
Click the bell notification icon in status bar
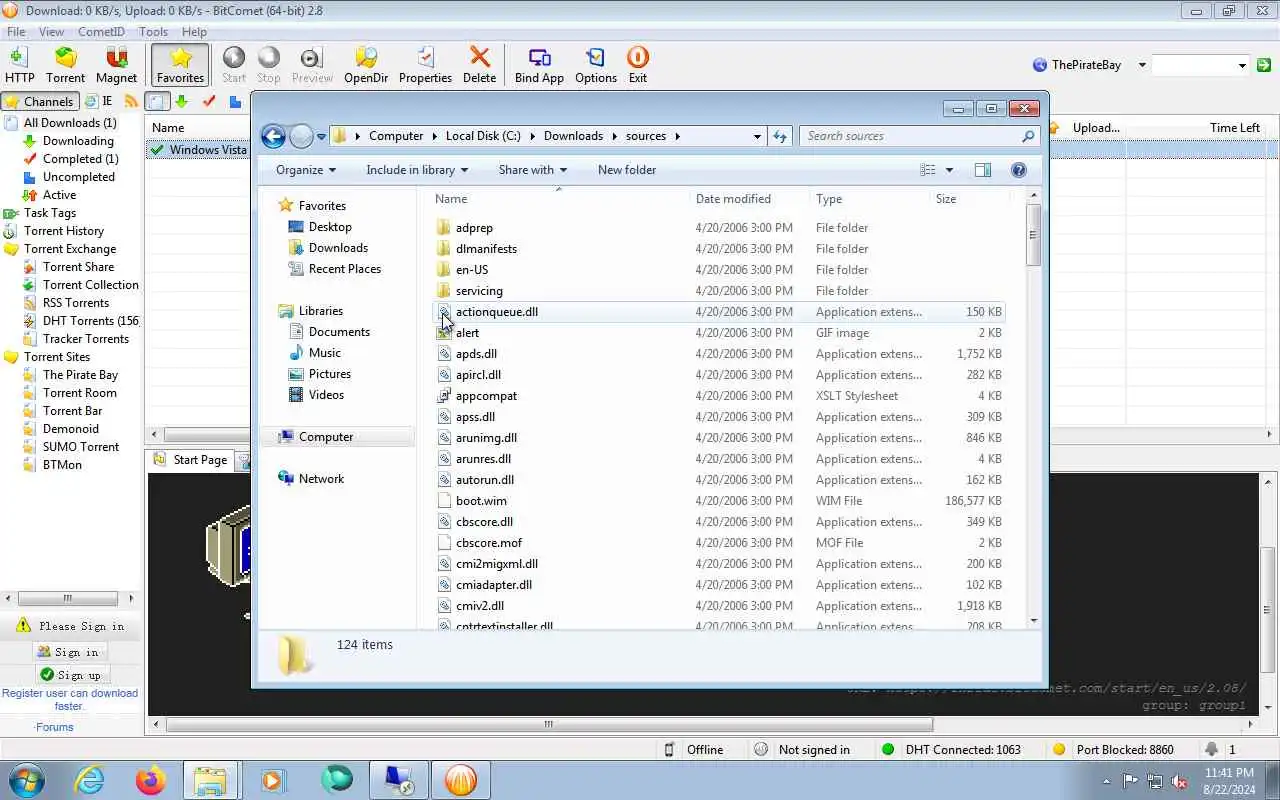pos(1211,749)
